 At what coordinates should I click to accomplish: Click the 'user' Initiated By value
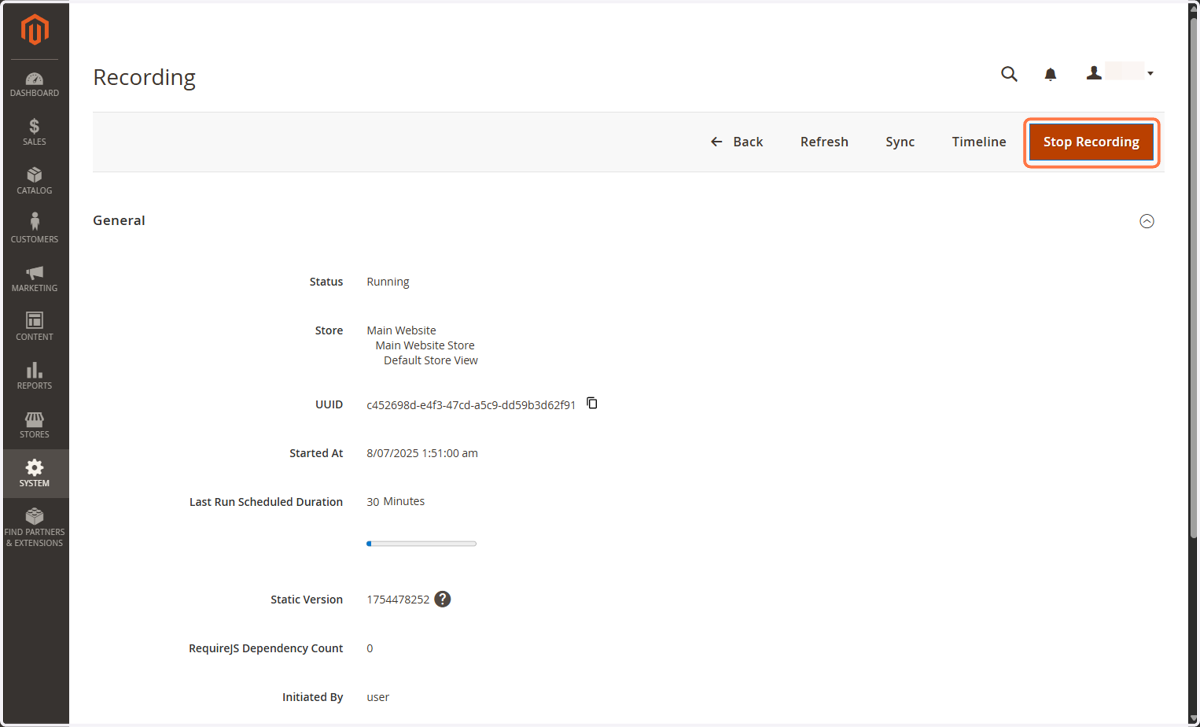[x=378, y=697]
